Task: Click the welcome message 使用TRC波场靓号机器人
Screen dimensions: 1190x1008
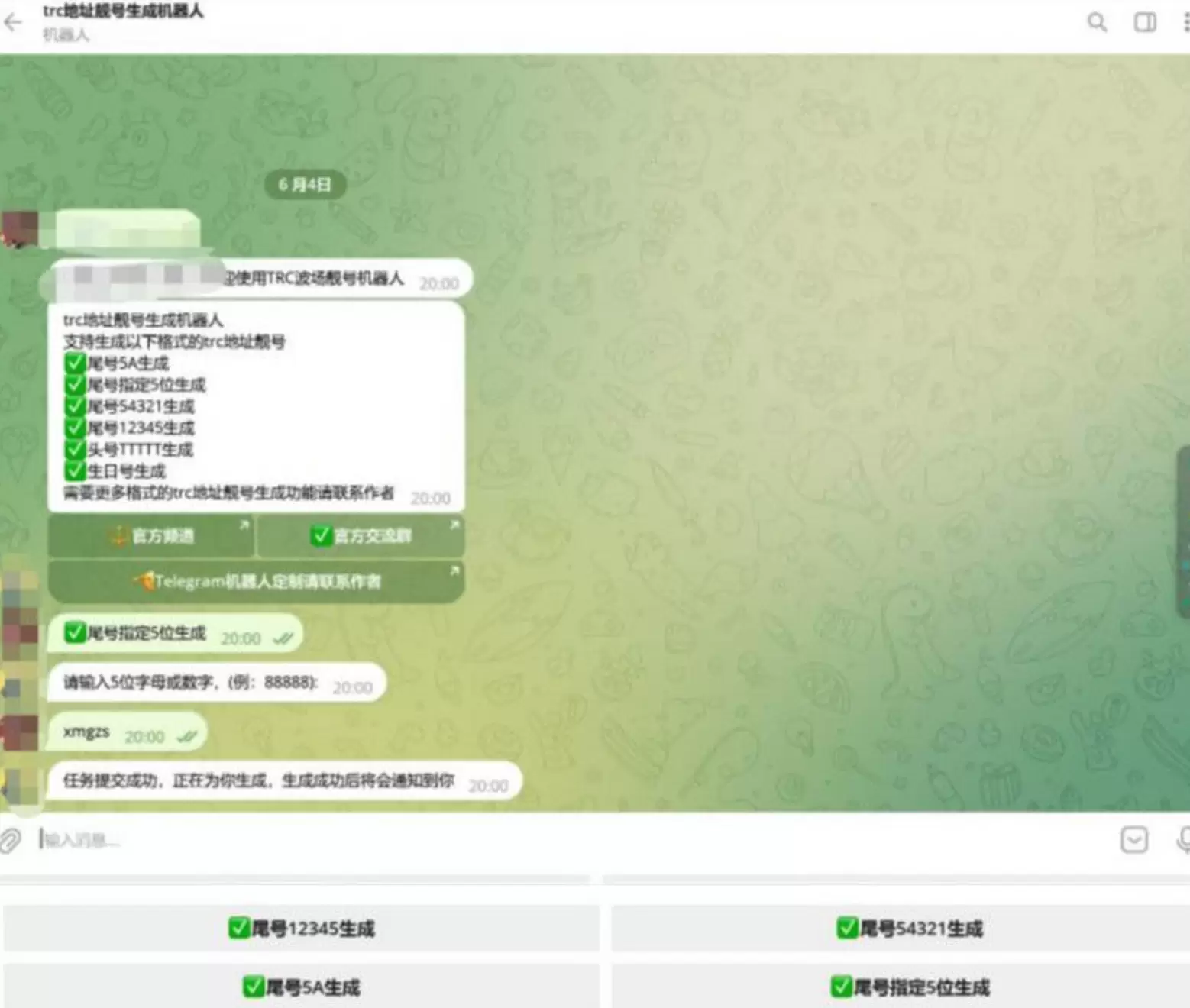Action: [x=260, y=279]
